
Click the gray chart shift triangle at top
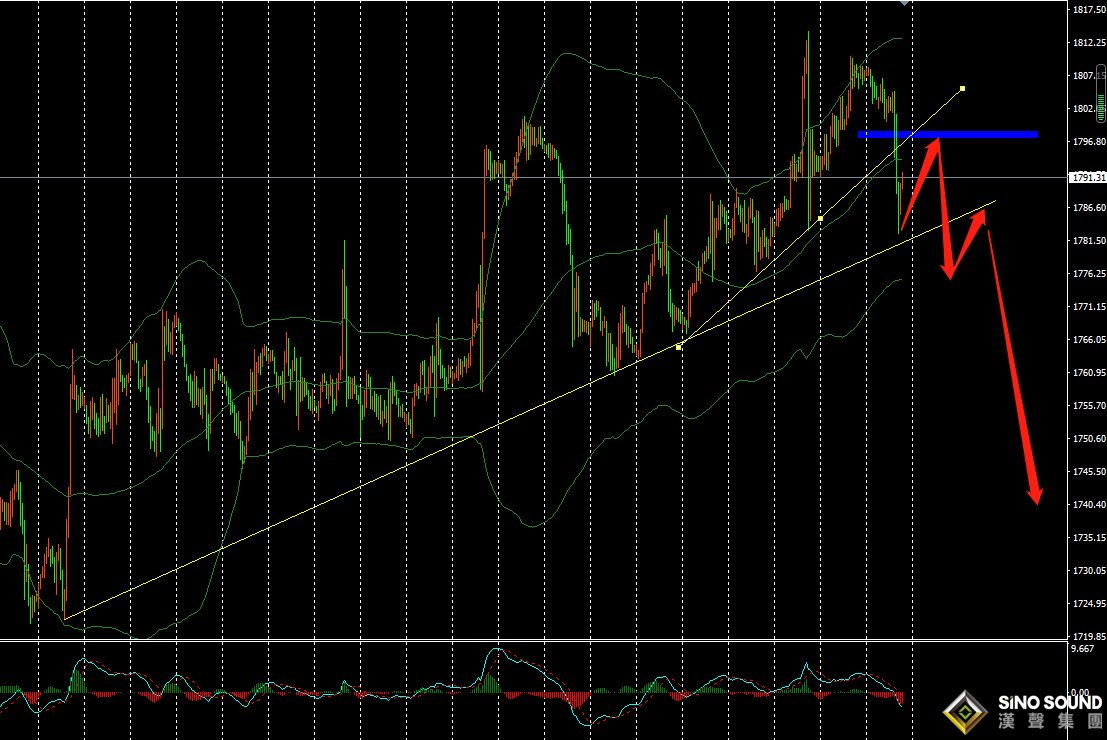(x=905, y=4)
